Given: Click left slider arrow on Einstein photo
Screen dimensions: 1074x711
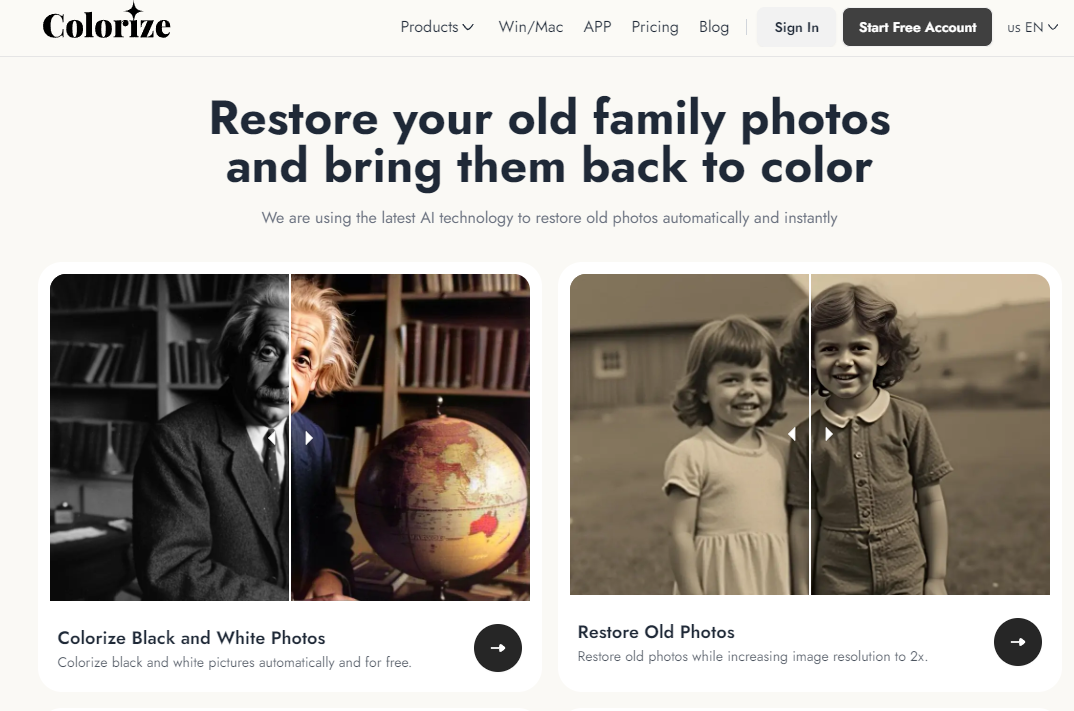Looking at the screenshot, I should click(271, 437).
